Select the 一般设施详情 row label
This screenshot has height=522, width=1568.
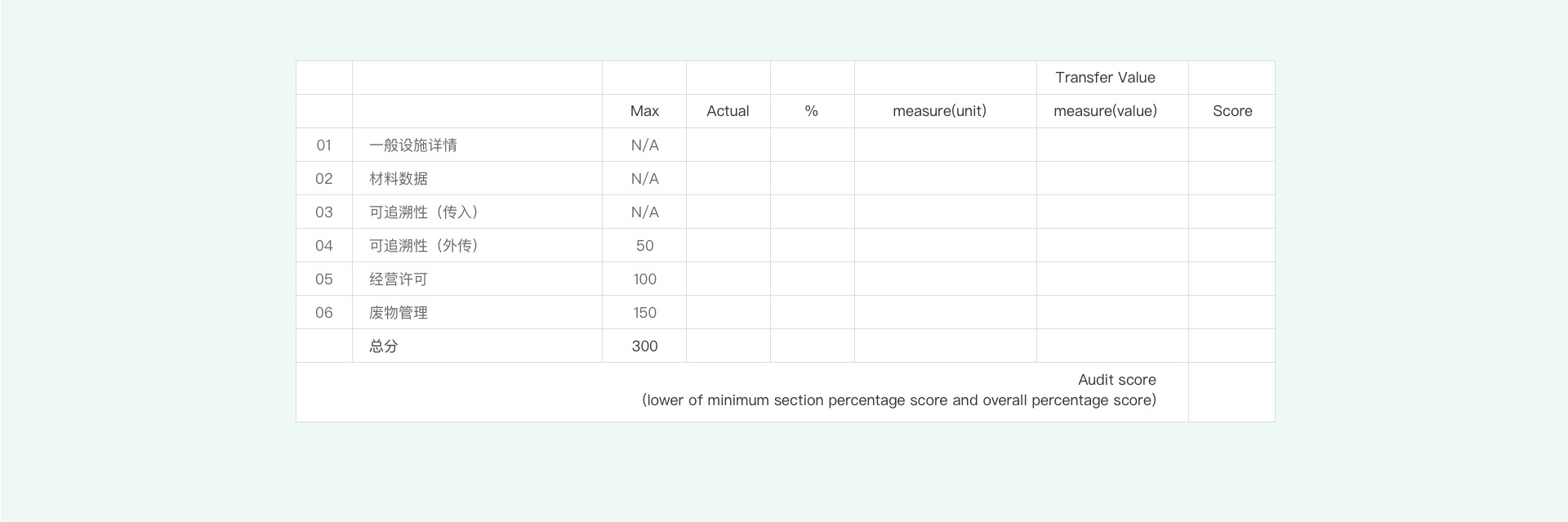413,145
